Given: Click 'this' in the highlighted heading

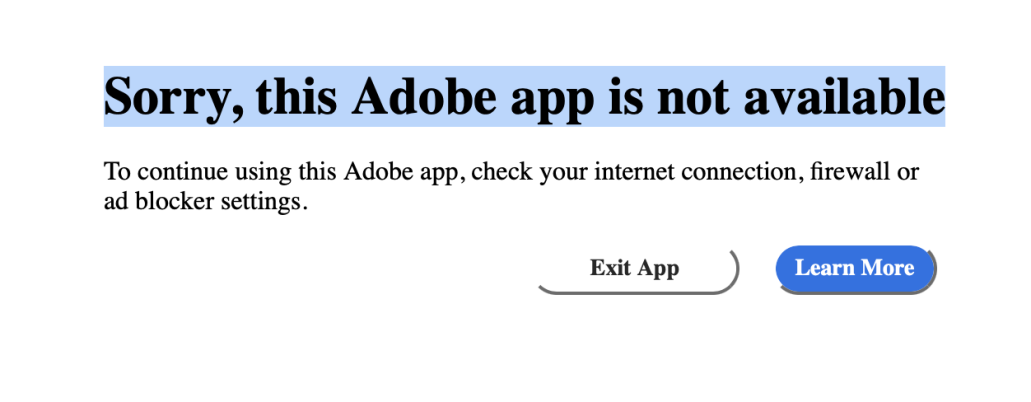Looking at the screenshot, I should pyautogui.click(x=295, y=97).
